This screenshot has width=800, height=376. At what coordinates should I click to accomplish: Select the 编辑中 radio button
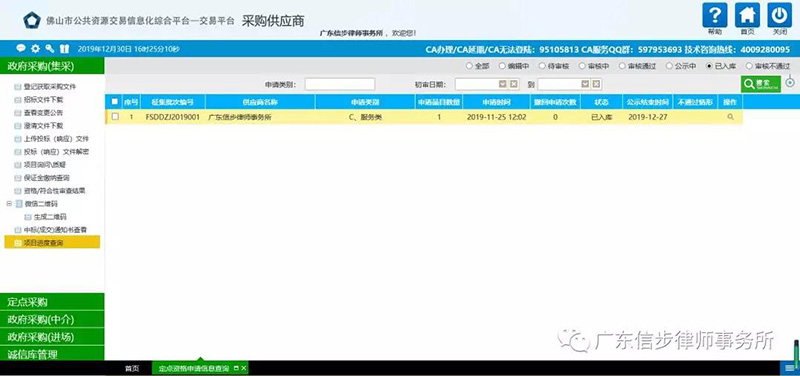pyautogui.click(x=502, y=66)
